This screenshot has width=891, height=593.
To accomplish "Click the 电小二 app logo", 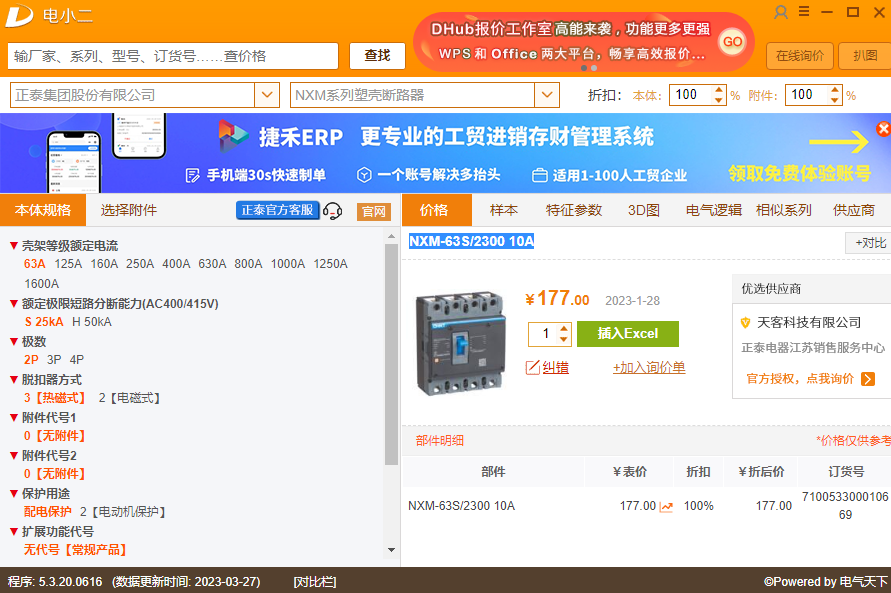I will tap(19, 15).
